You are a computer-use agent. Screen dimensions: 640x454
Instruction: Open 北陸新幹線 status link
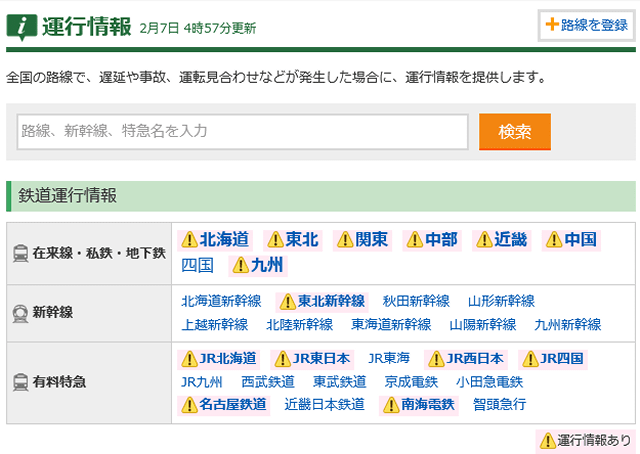pyautogui.click(x=300, y=325)
